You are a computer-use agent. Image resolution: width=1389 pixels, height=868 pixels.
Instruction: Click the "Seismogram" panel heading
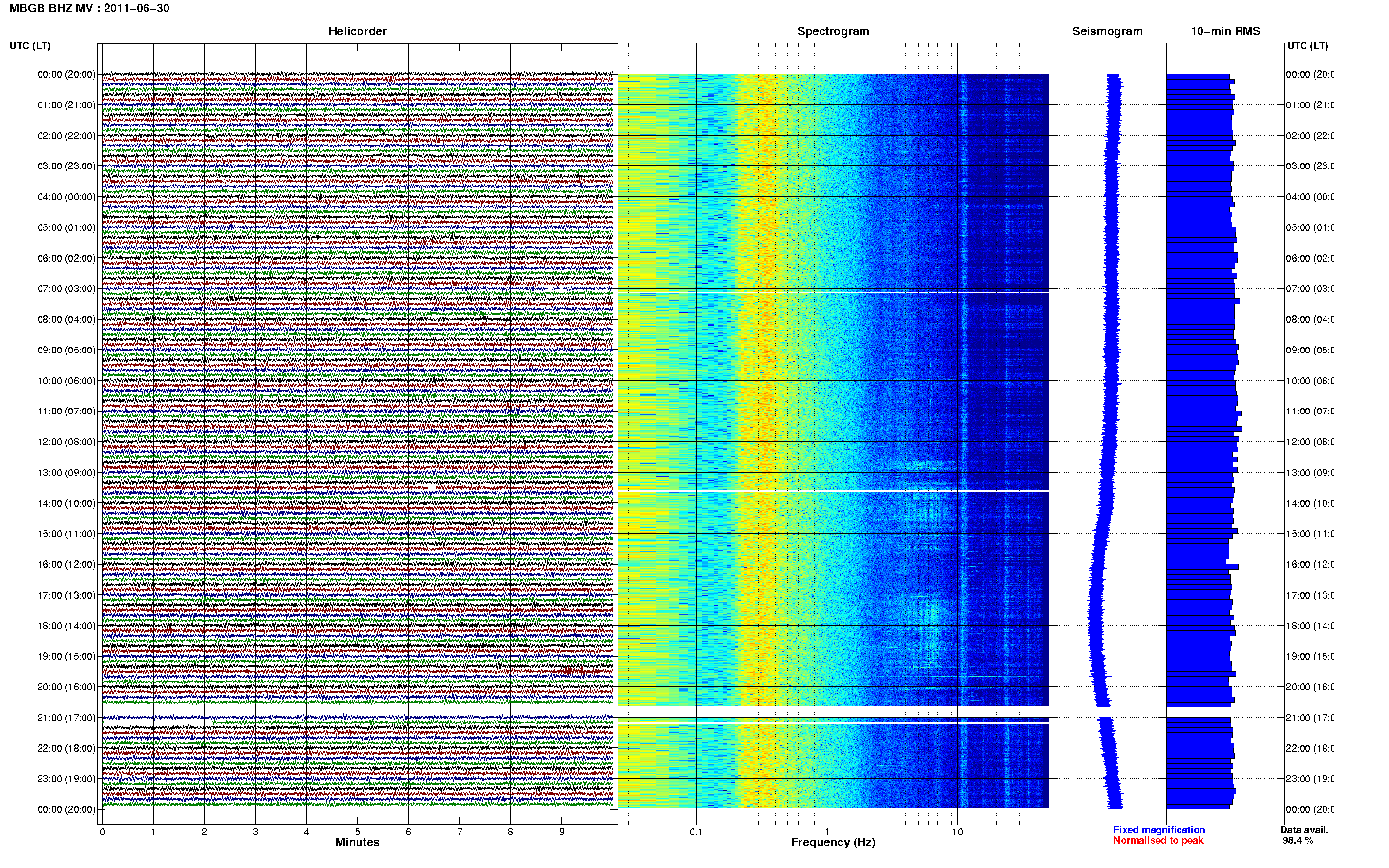1107,31
